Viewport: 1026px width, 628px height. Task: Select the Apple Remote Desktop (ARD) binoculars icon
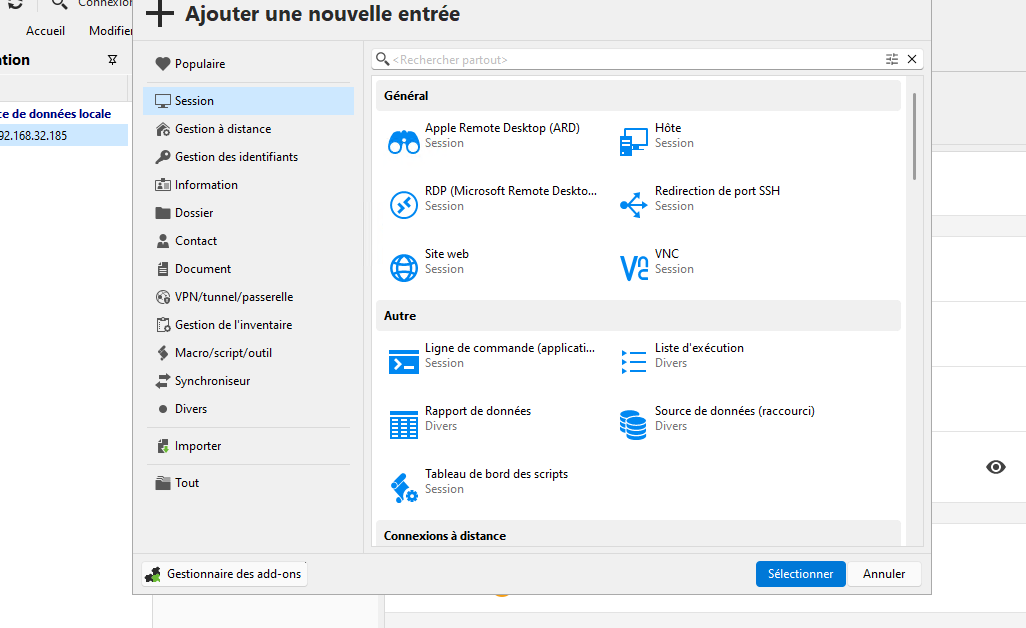404,142
